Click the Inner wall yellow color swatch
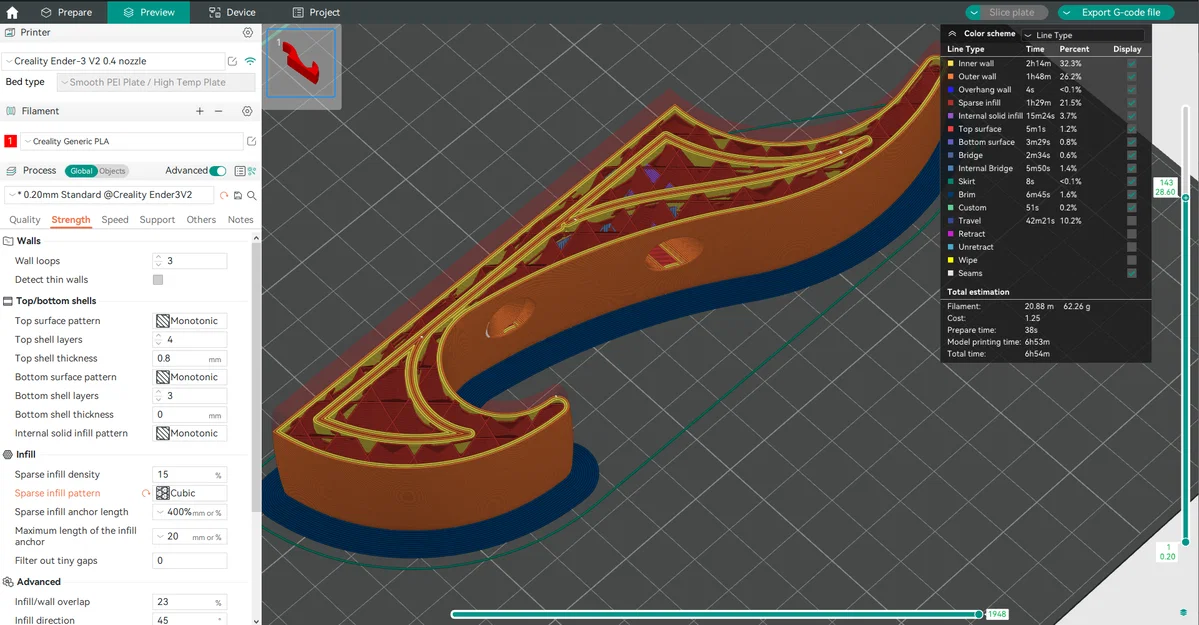1199x625 pixels. pos(951,63)
